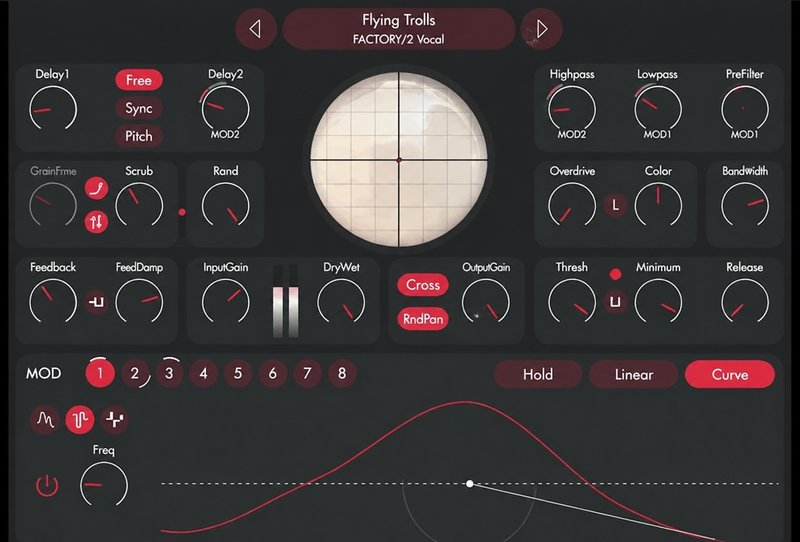Click the Thresh knob
Viewport: 800px width, 542px height.
coord(571,301)
